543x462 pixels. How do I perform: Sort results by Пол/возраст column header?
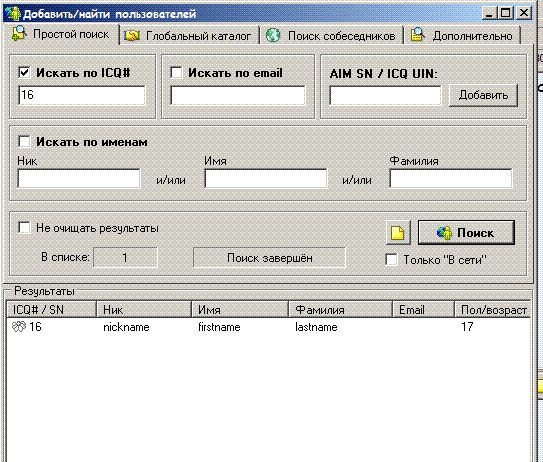(492, 309)
